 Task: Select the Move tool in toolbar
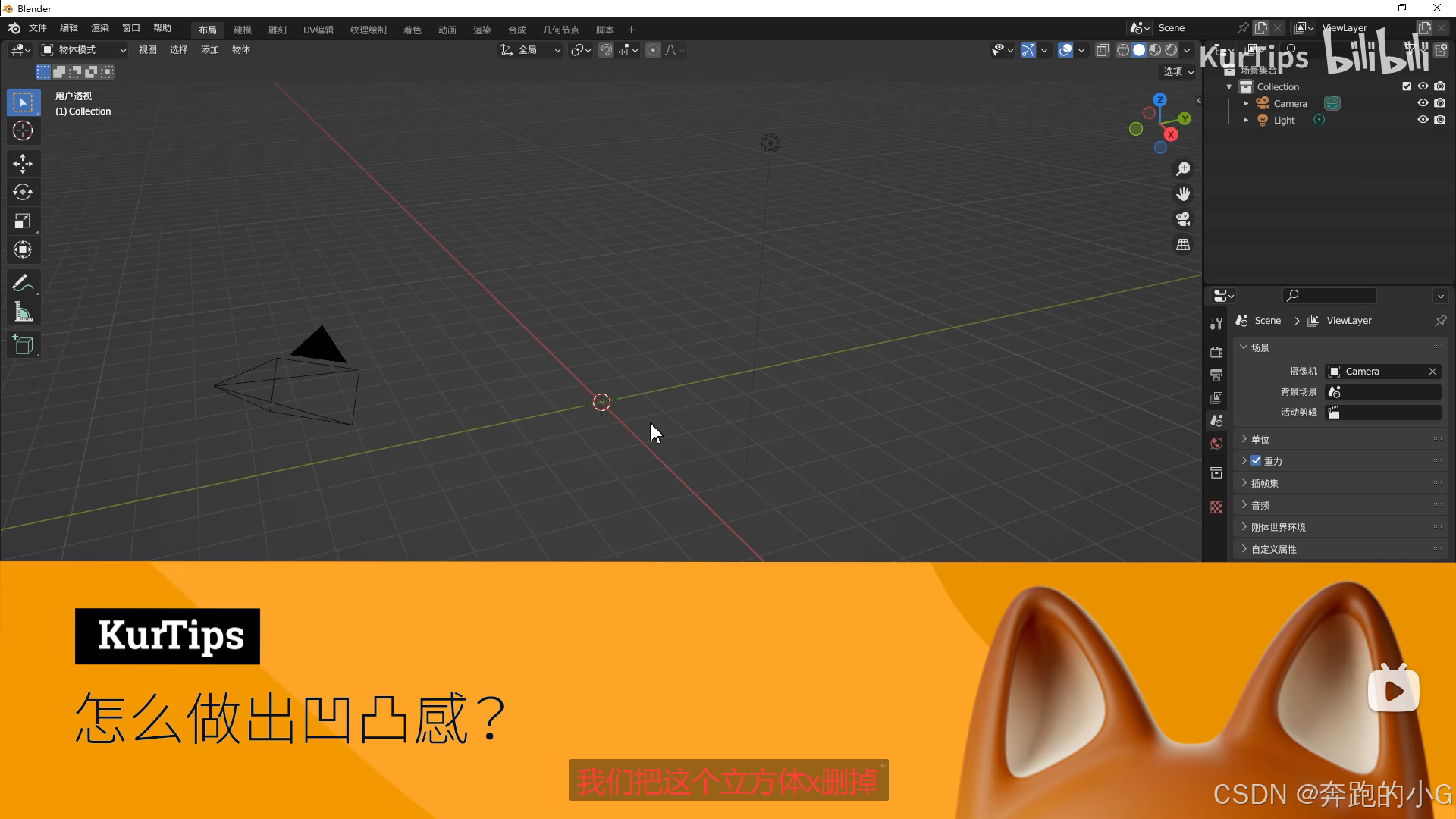23,163
